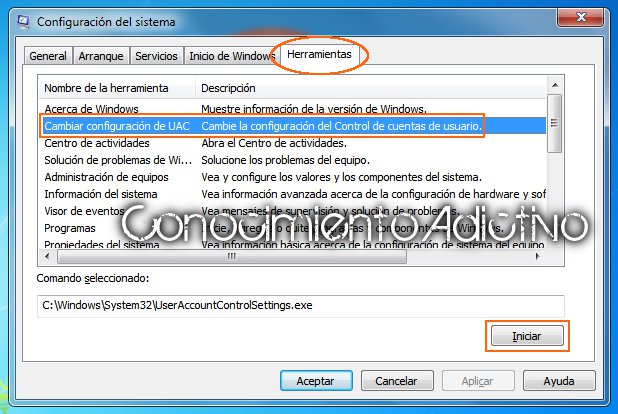Screen dimensions: 618x414
Task: Confirm with the Aceptar button
Action: pos(316,380)
